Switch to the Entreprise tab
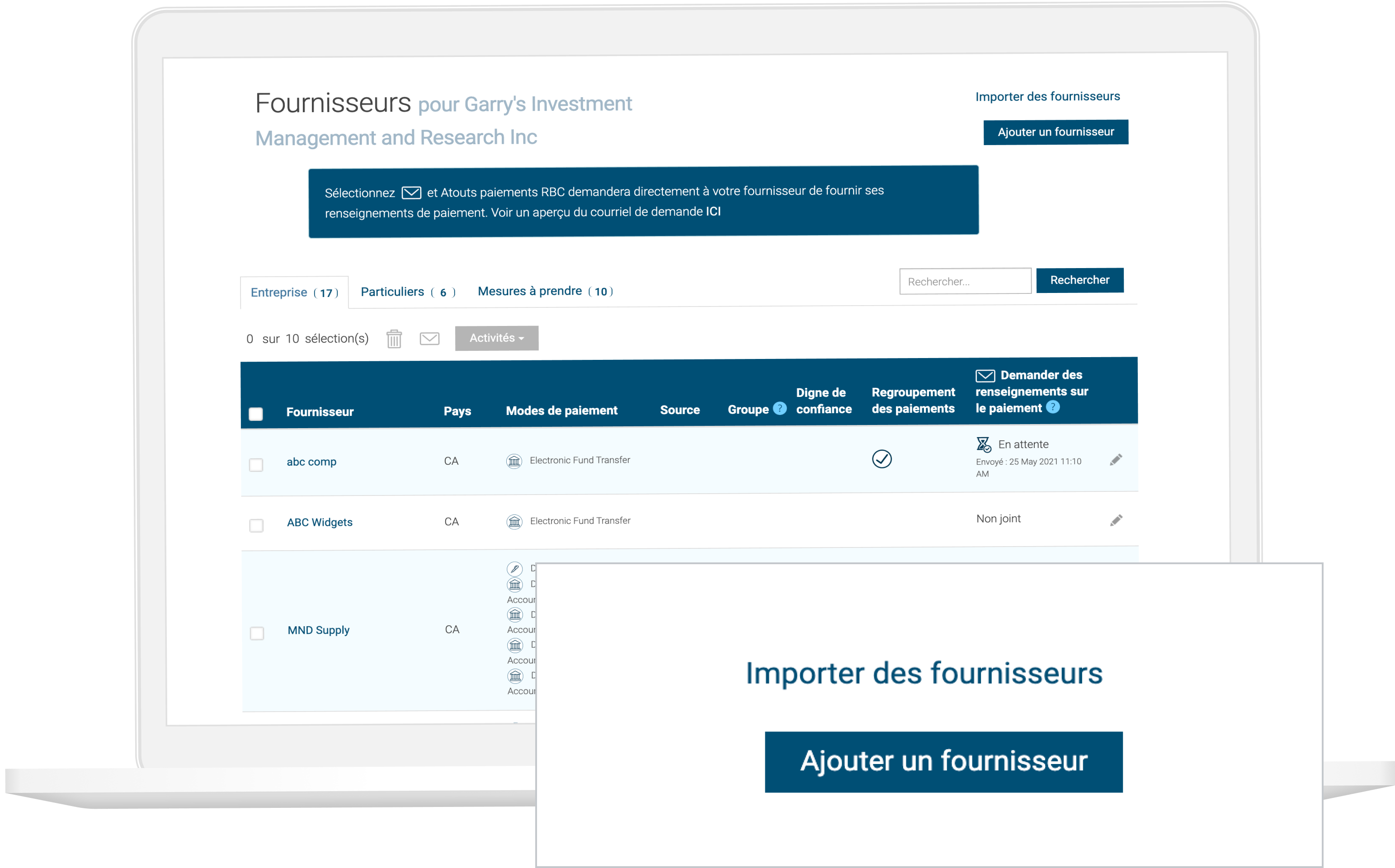This screenshot has height=868, width=1395. tap(294, 293)
